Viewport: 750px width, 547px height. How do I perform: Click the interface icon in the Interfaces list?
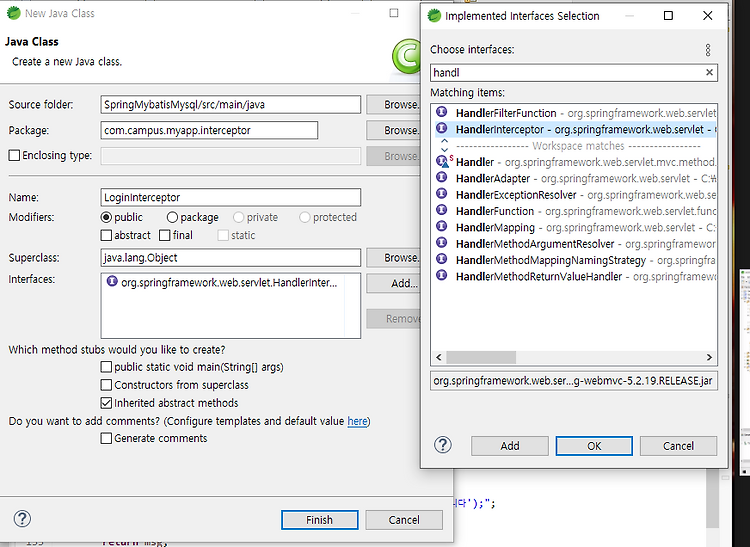point(112,281)
